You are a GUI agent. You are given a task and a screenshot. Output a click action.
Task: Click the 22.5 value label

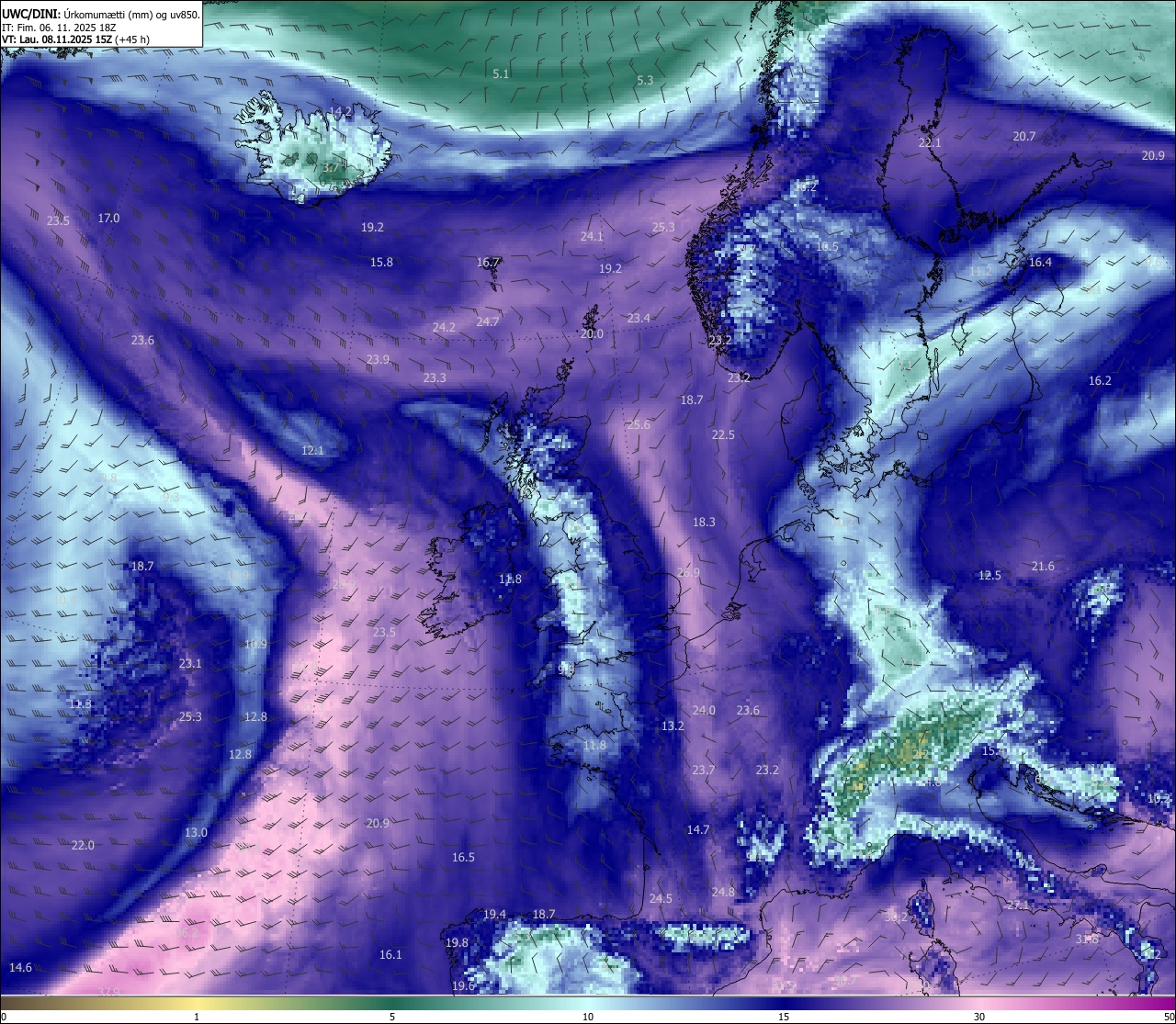point(723,435)
